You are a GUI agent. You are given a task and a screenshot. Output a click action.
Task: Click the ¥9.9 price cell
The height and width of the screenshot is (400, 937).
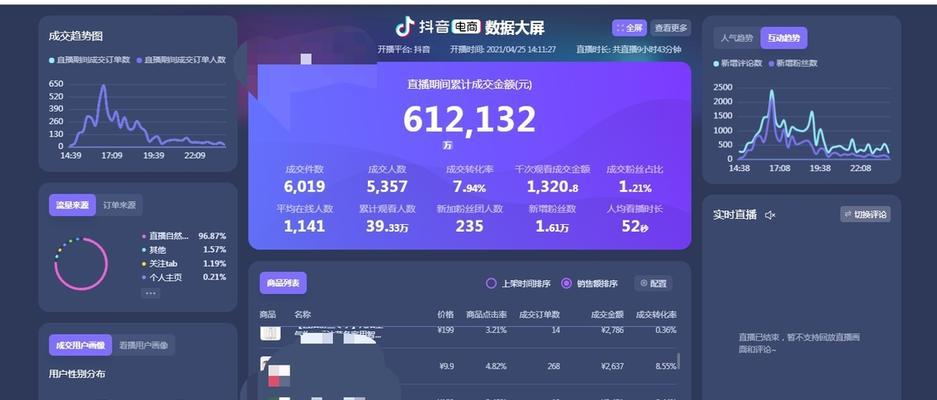(x=445, y=367)
